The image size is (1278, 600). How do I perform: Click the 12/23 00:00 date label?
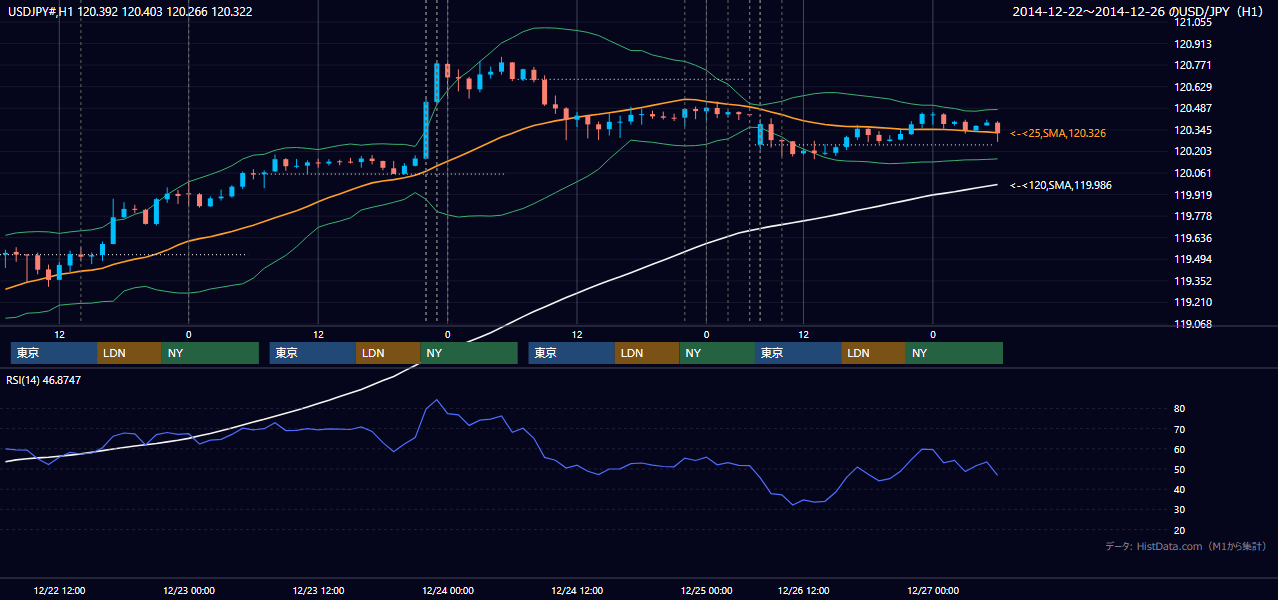point(189,591)
